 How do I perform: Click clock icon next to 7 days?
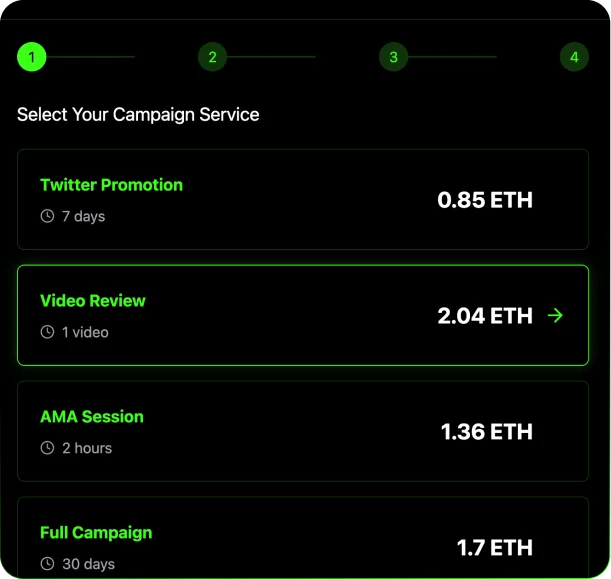click(x=47, y=216)
